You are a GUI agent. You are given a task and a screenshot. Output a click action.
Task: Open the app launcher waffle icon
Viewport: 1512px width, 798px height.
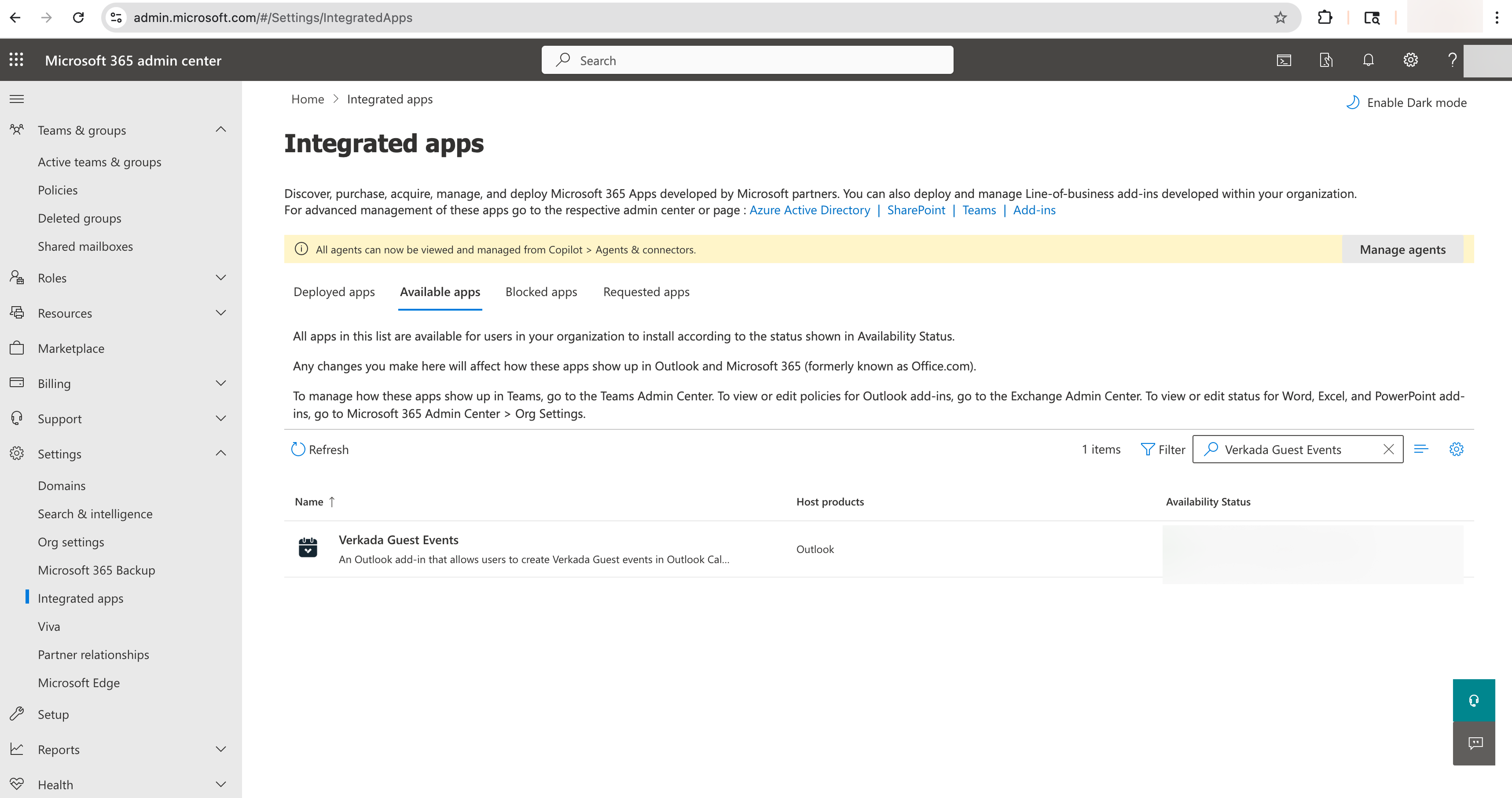click(16, 60)
